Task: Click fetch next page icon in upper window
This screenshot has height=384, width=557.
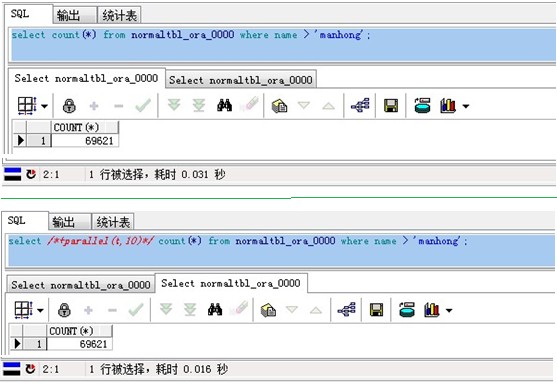Action: pos(174,106)
